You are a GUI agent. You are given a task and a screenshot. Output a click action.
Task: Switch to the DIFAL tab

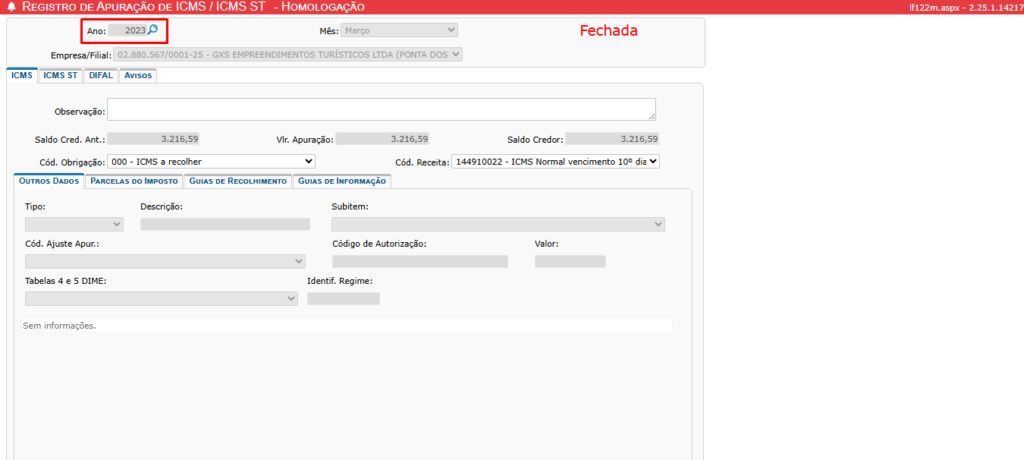(x=100, y=75)
